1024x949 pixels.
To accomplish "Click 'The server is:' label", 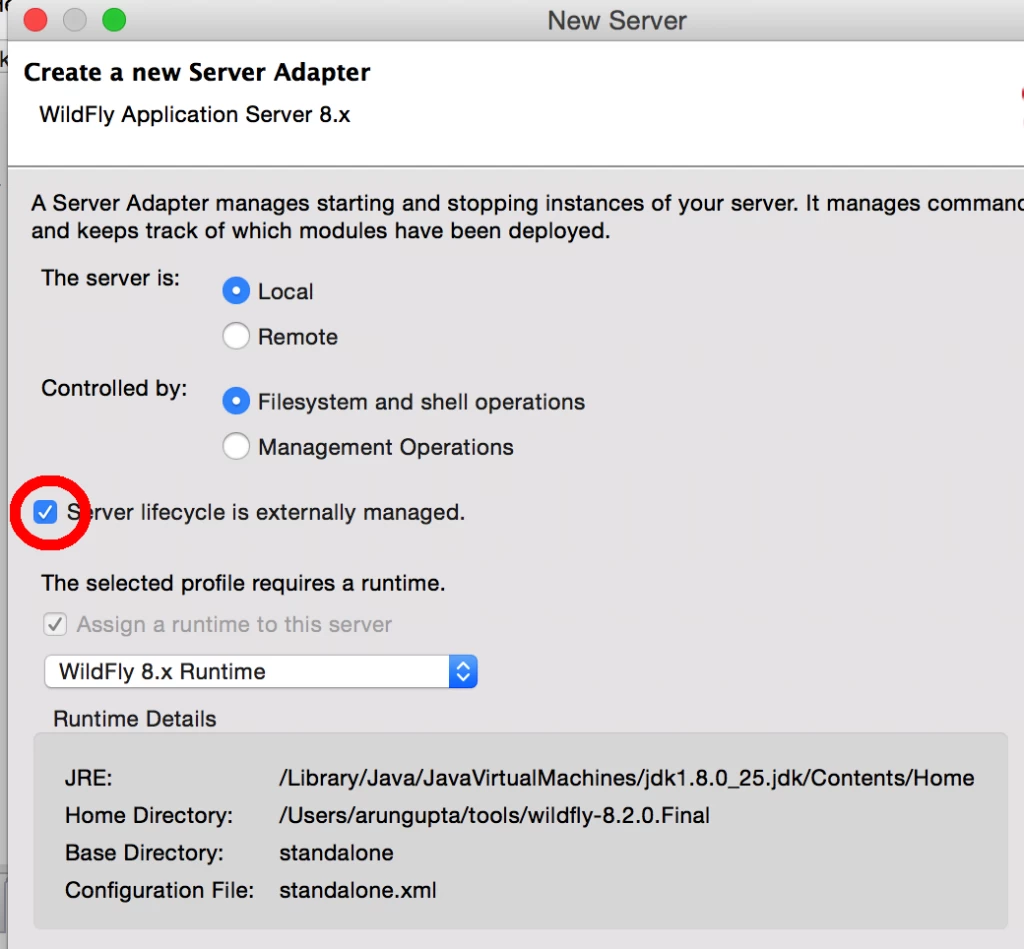I will click(x=110, y=278).
